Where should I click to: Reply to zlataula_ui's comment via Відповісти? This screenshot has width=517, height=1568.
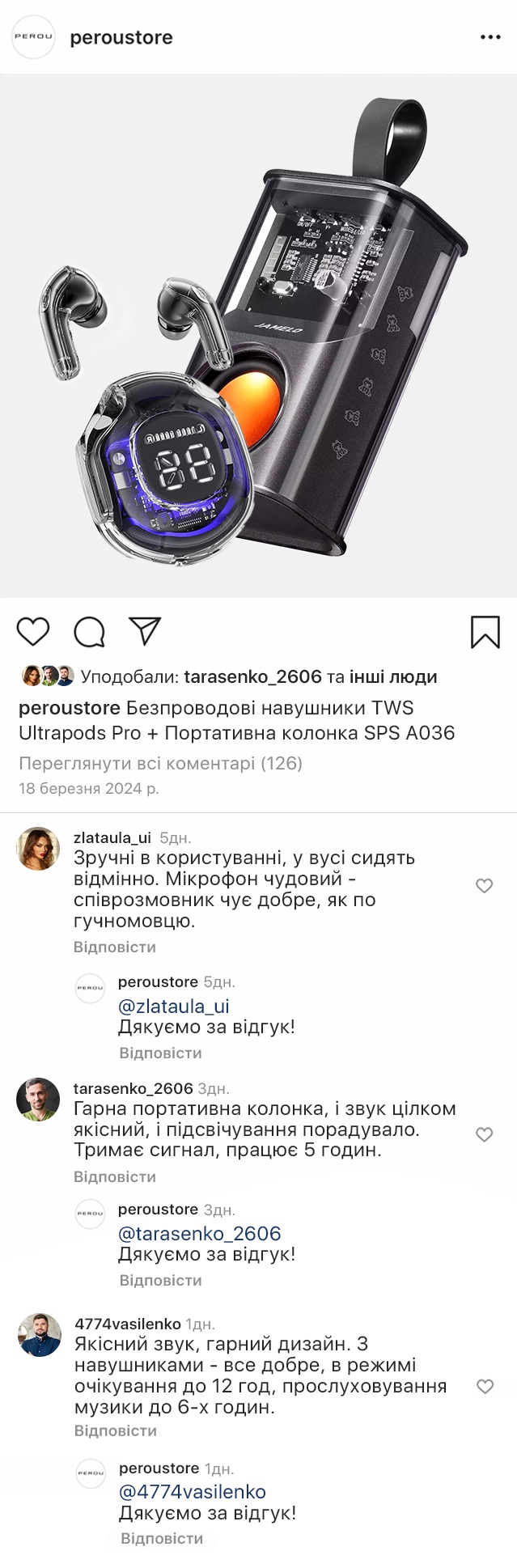click(x=115, y=947)
